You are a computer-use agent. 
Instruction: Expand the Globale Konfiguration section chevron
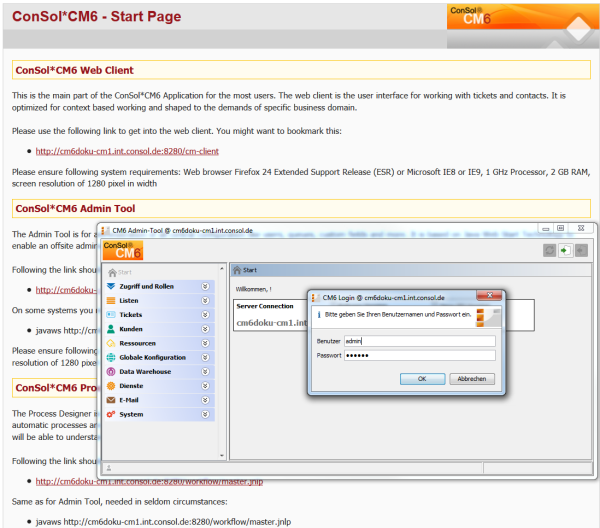coord(205,357)
